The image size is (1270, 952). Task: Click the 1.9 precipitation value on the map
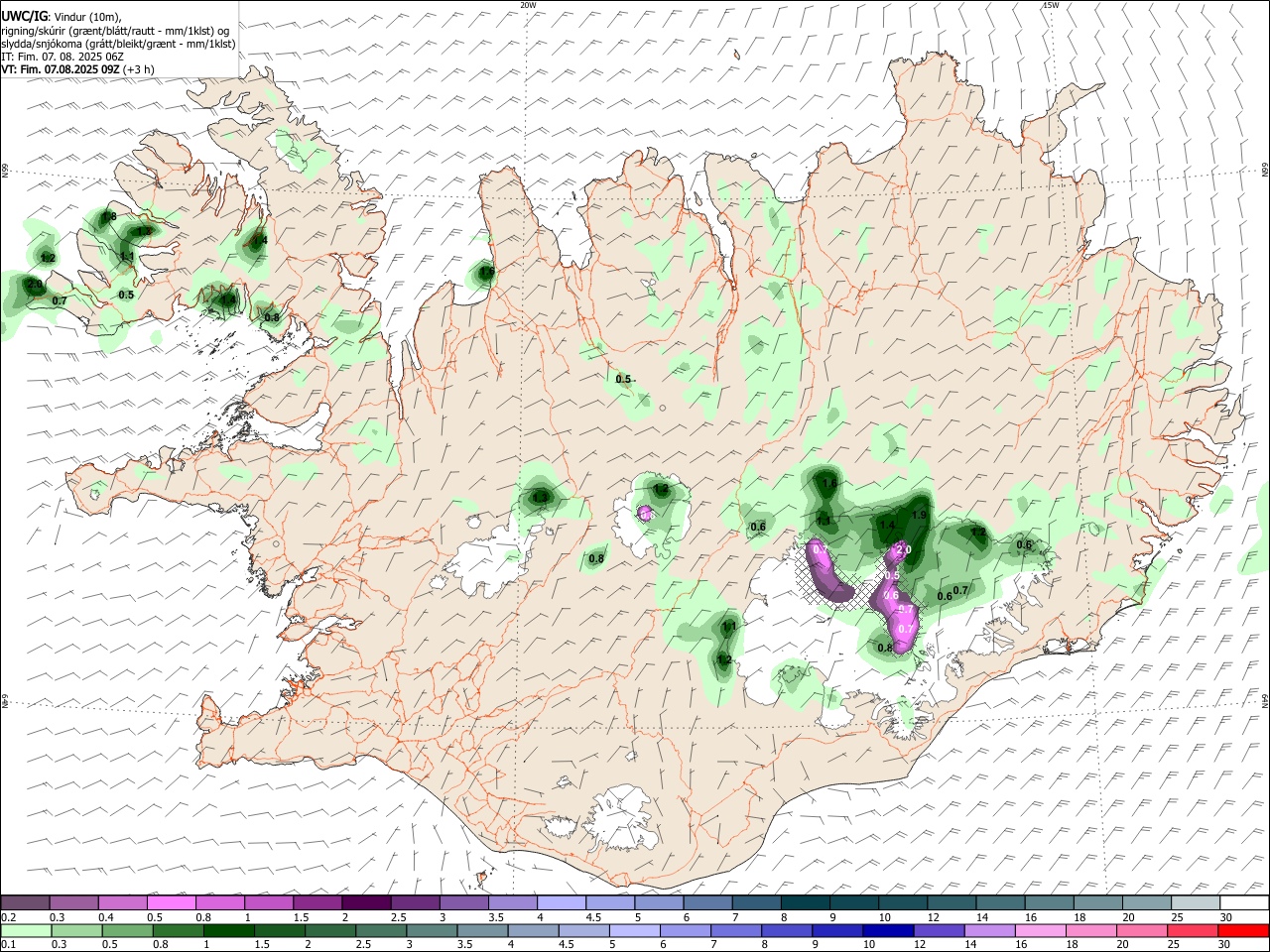coord(919,515)
